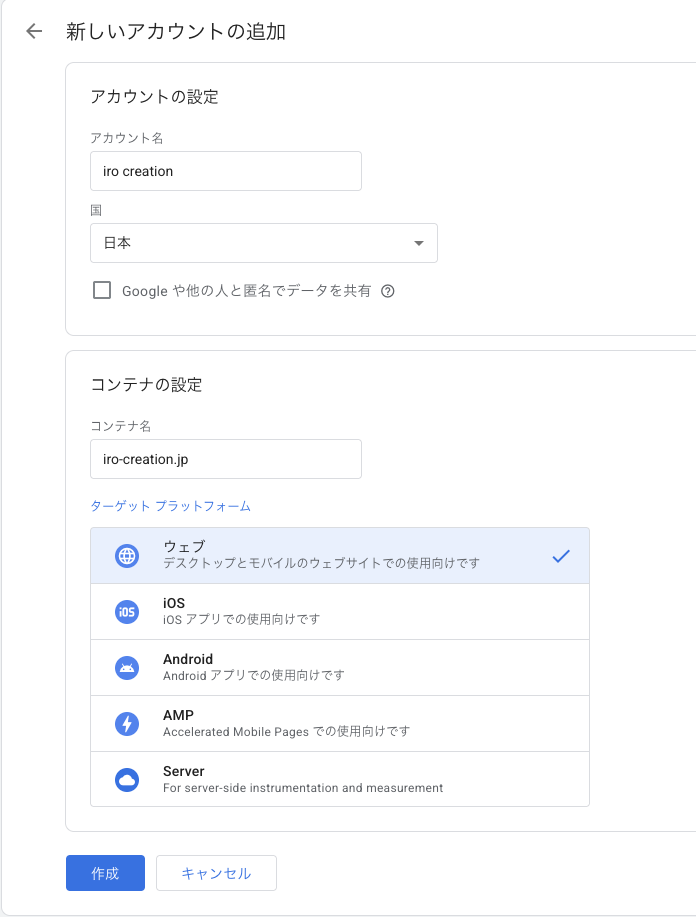Focus the コンテナ名 field with iro-creation.jp

(x=225, y=459)
